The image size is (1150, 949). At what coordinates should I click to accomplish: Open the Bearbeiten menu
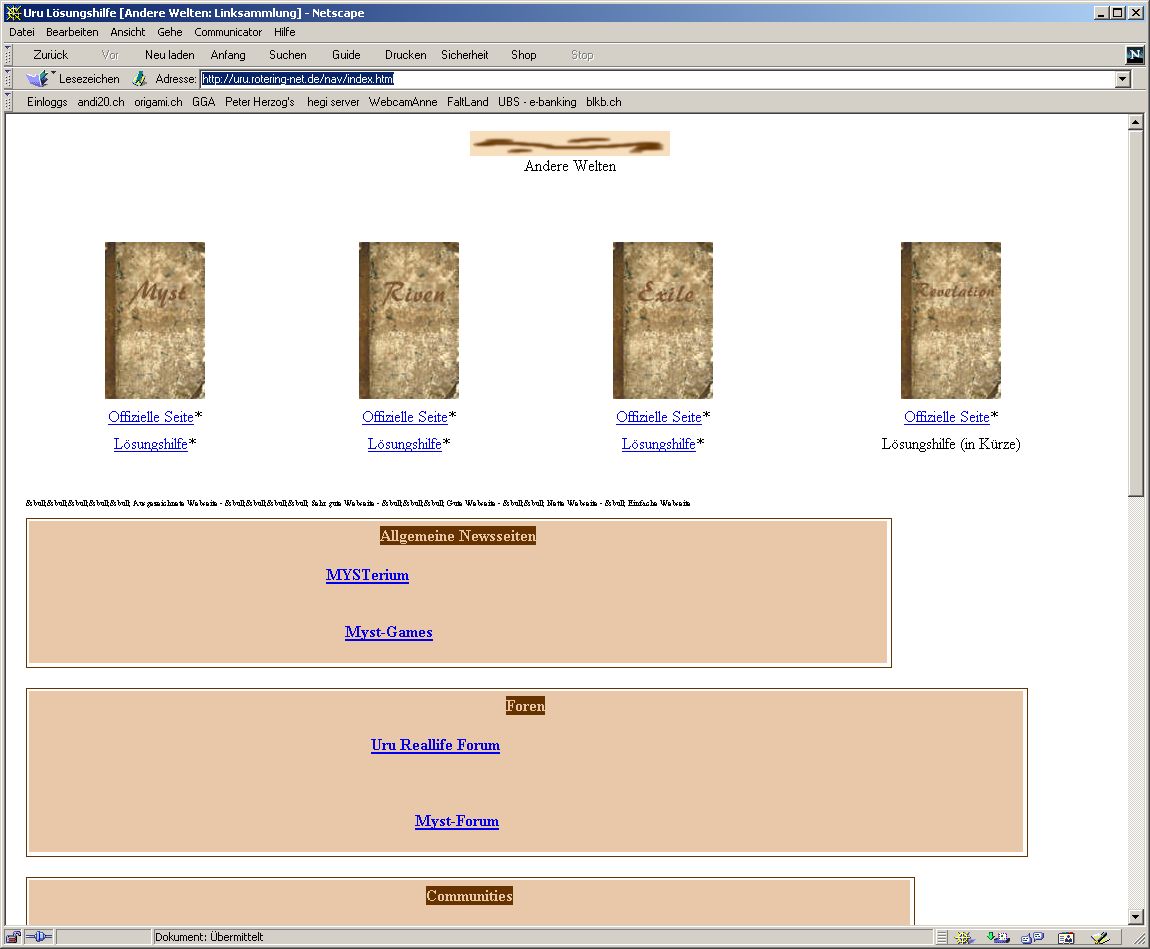click(72, 32)
